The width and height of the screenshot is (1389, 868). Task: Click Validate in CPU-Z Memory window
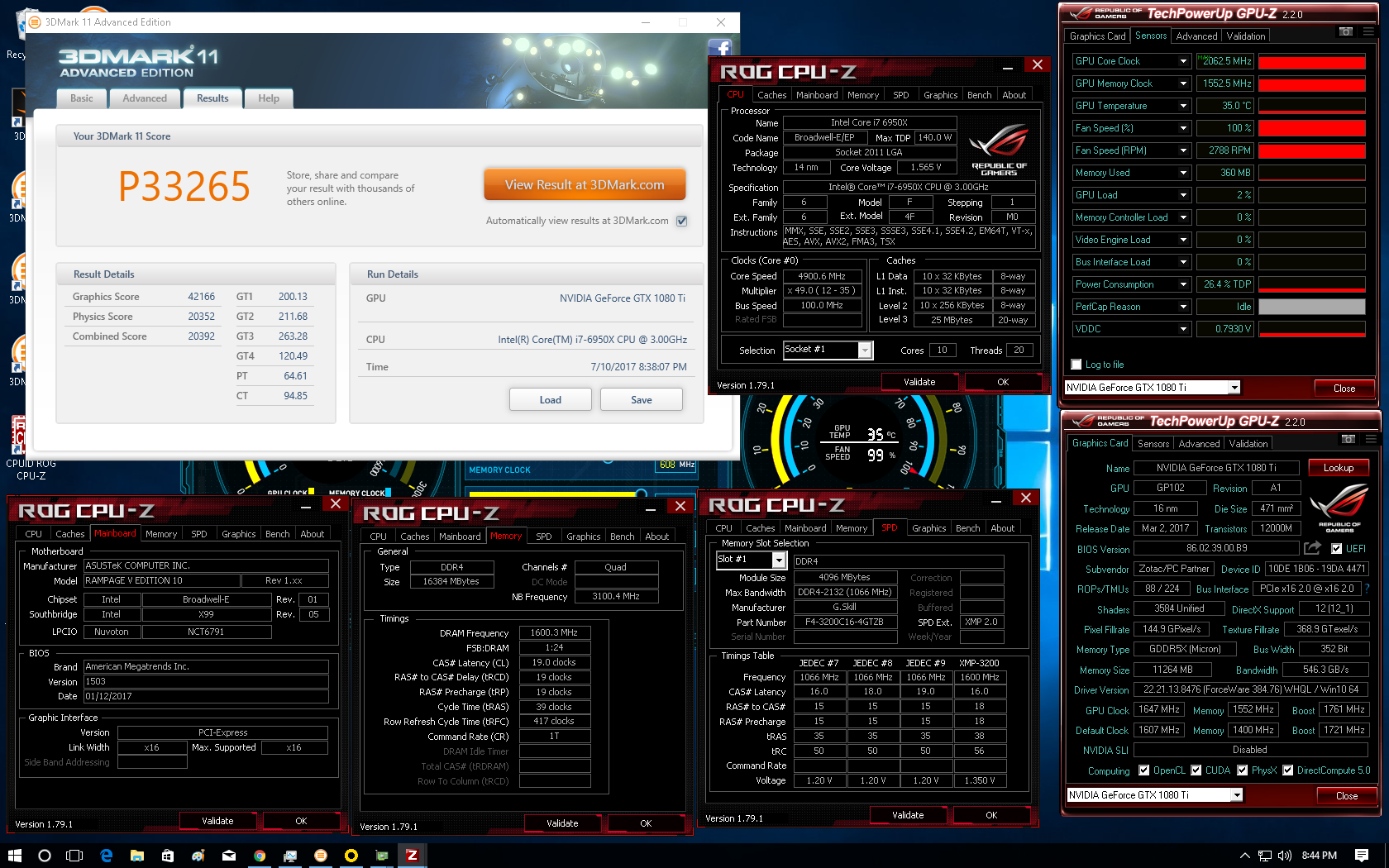(562, 823)
